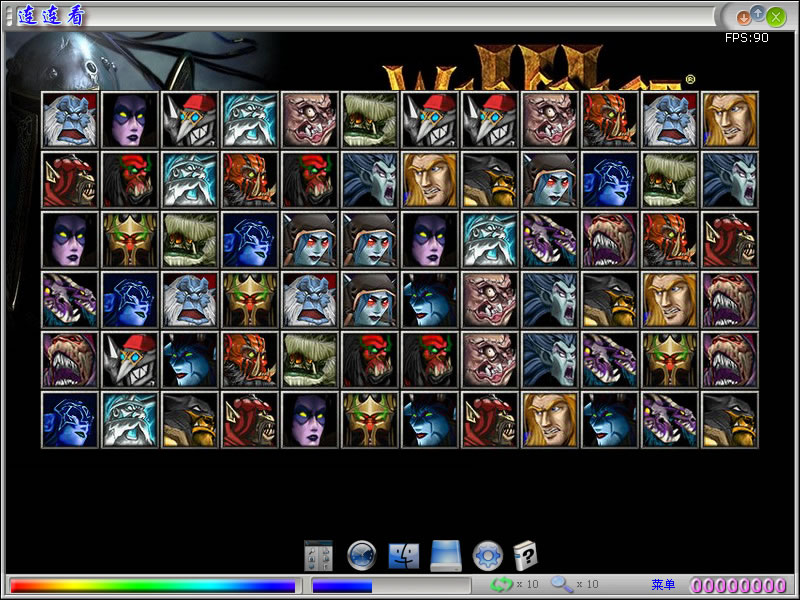
Task: Click the blue clock icon in the dock
Action: tap(362, 556)
